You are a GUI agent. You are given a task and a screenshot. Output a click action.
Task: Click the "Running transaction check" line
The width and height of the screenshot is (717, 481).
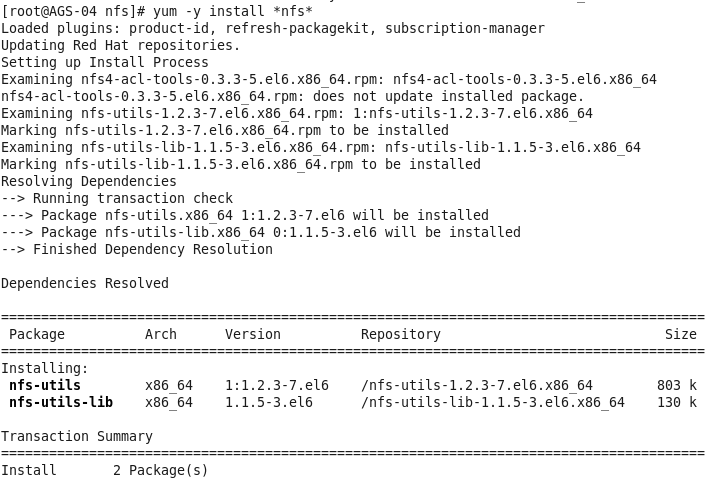[x=132, y=198]
